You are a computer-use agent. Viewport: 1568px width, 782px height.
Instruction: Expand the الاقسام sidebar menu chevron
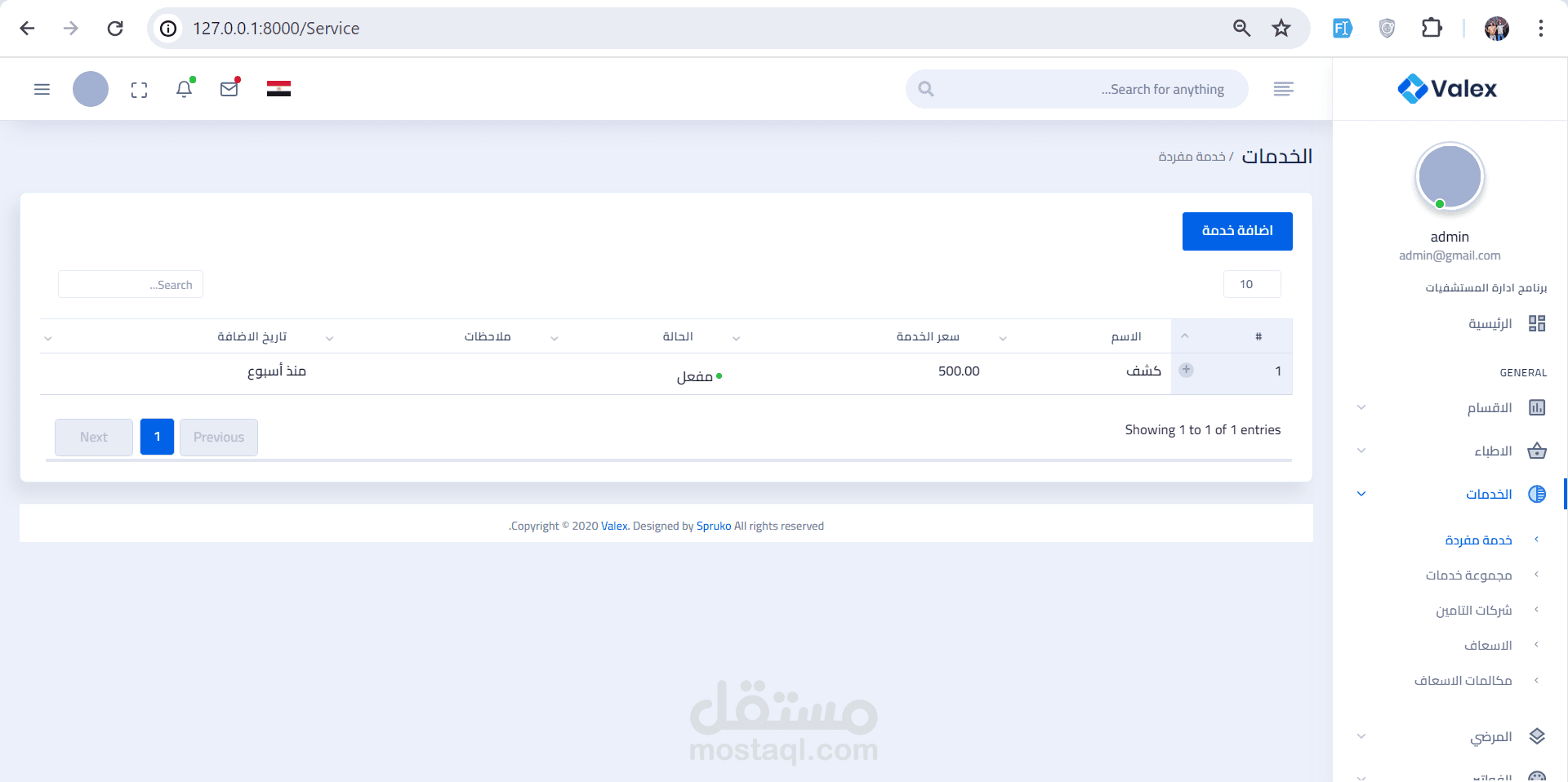(1361, 407)
